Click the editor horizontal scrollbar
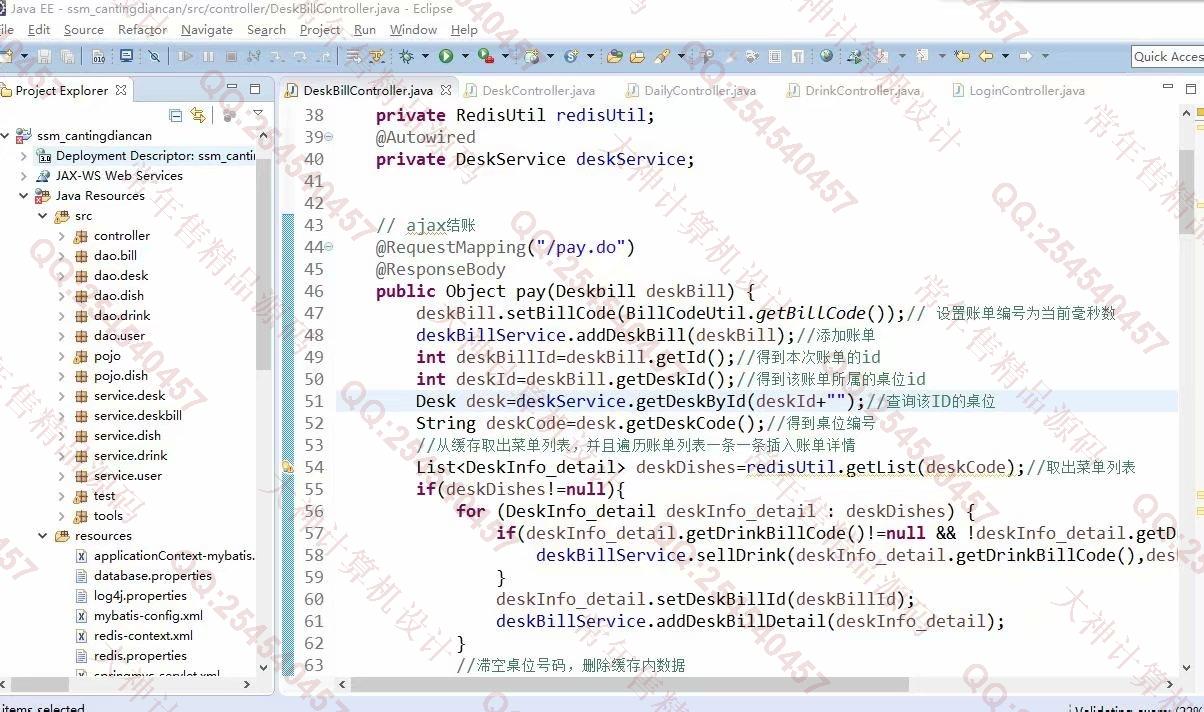This screenshot has height=712, width=1204. point(630,685)
